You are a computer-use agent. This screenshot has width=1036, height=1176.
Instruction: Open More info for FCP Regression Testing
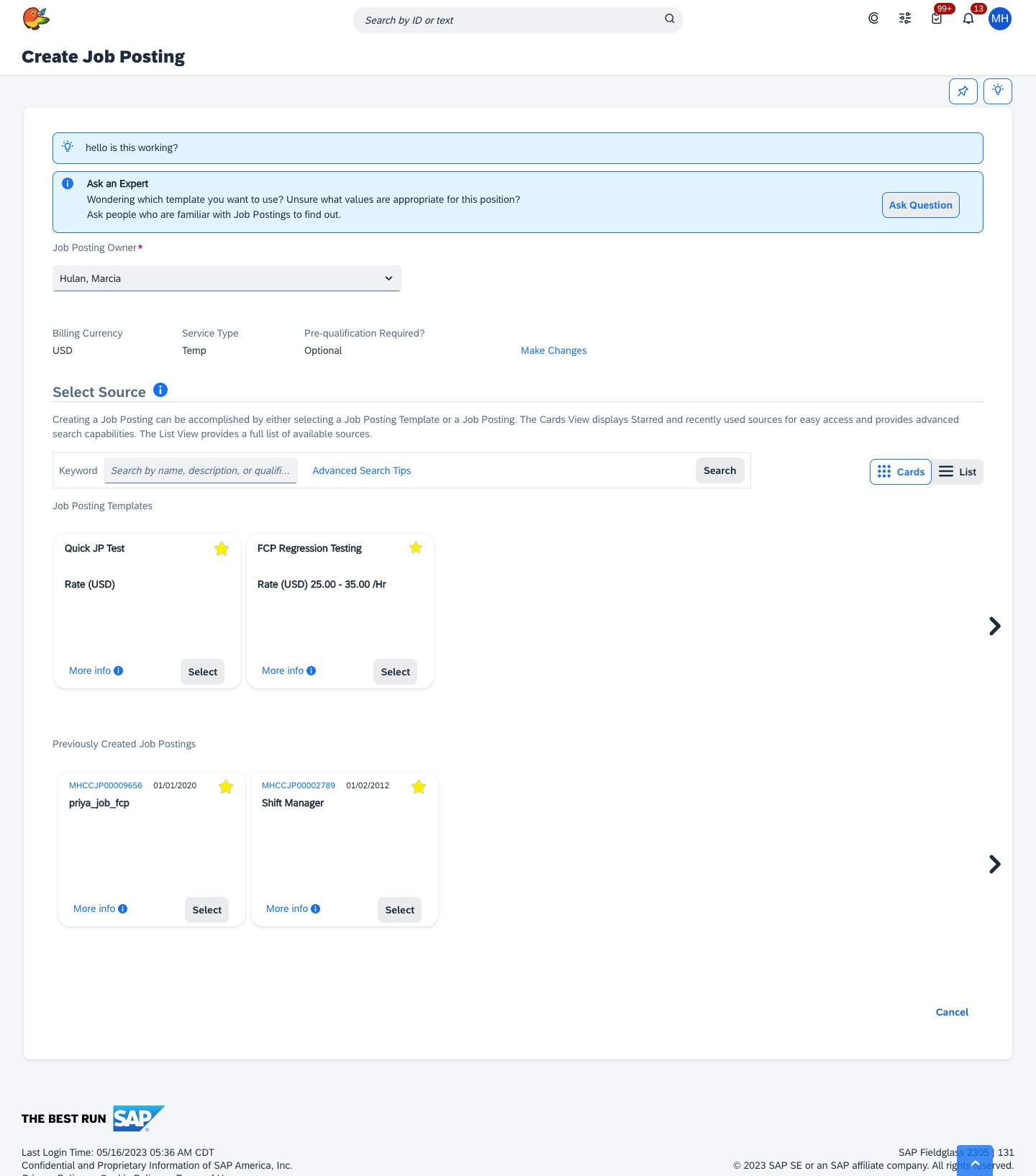[x=283, y=670]
